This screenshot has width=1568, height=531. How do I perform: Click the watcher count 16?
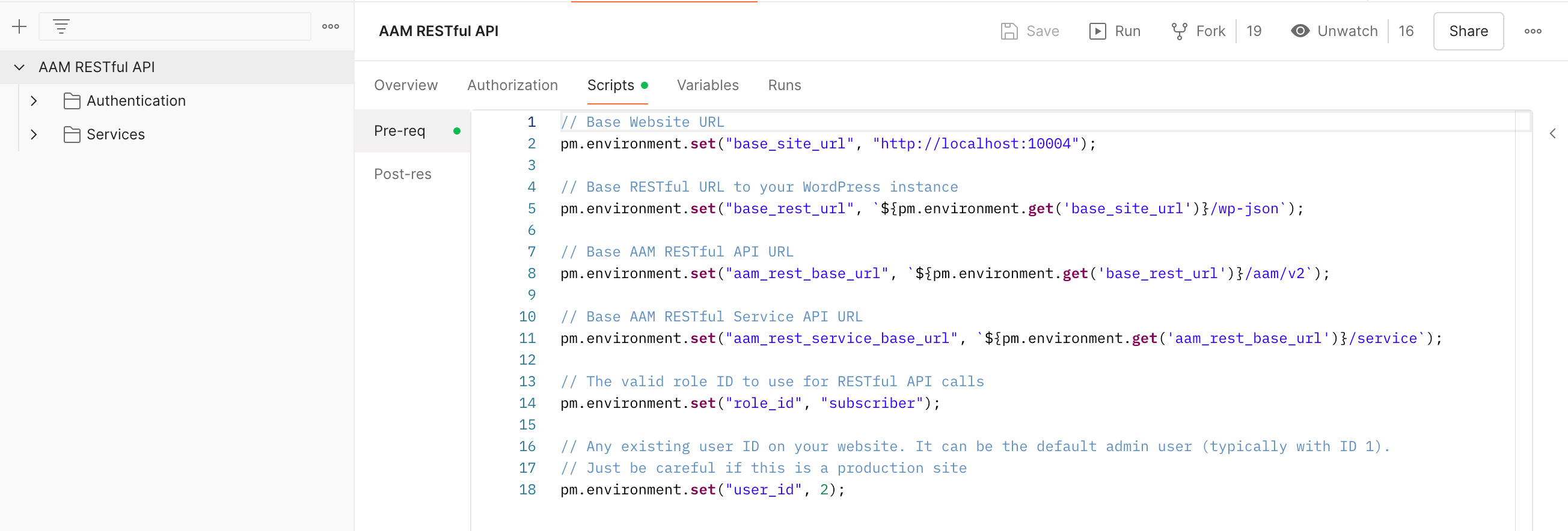coord(1406,31)
